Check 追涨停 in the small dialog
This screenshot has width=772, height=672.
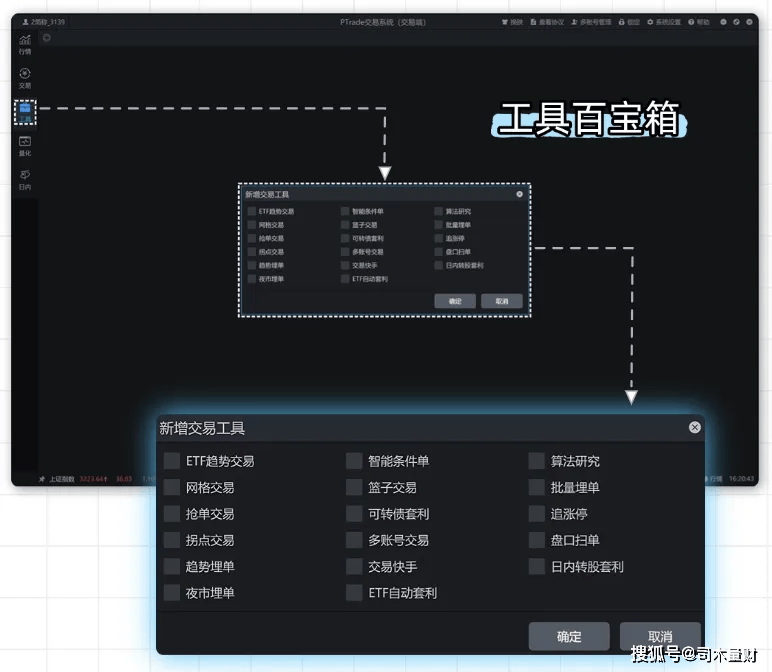click(438, 238)
